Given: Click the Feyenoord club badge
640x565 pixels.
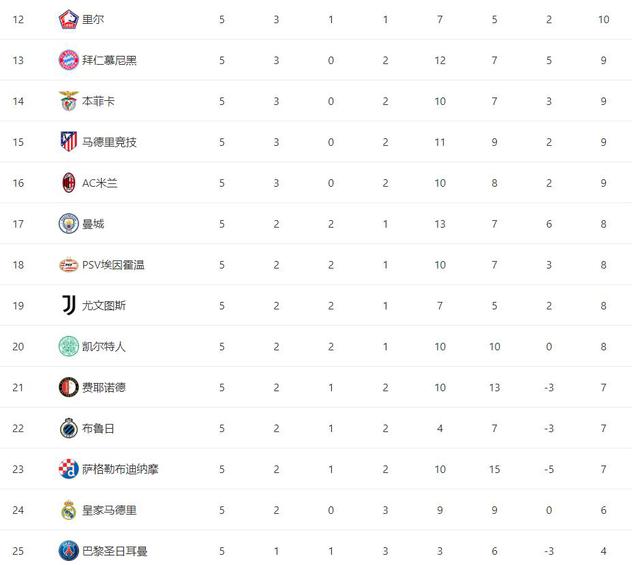Looking at the screenshot, I should (x=68, y=387).
